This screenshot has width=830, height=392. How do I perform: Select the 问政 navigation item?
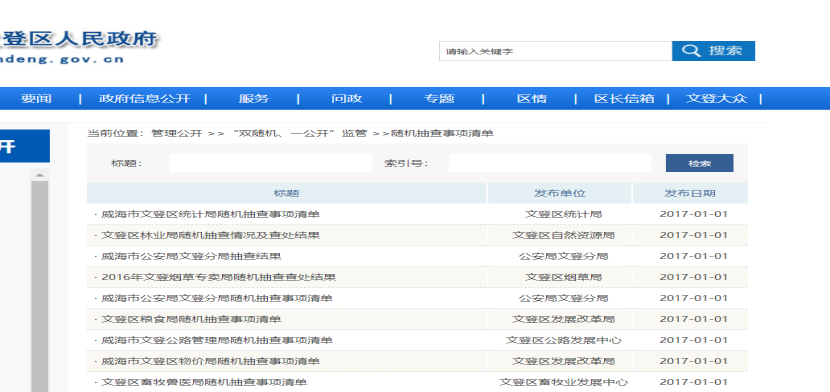point(347,98)
